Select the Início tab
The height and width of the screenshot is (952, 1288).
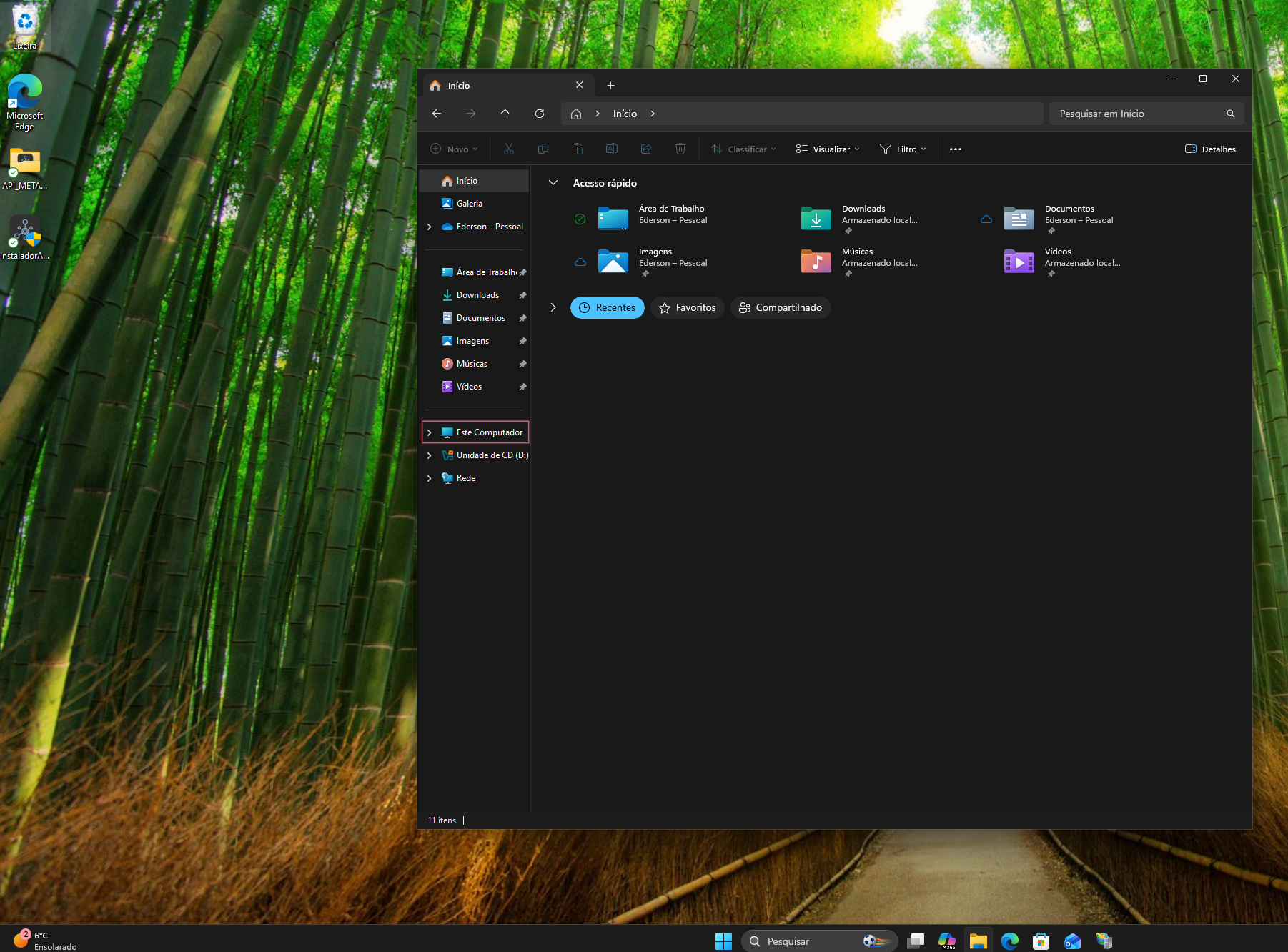pyautogui.click(x=507, y=85)
